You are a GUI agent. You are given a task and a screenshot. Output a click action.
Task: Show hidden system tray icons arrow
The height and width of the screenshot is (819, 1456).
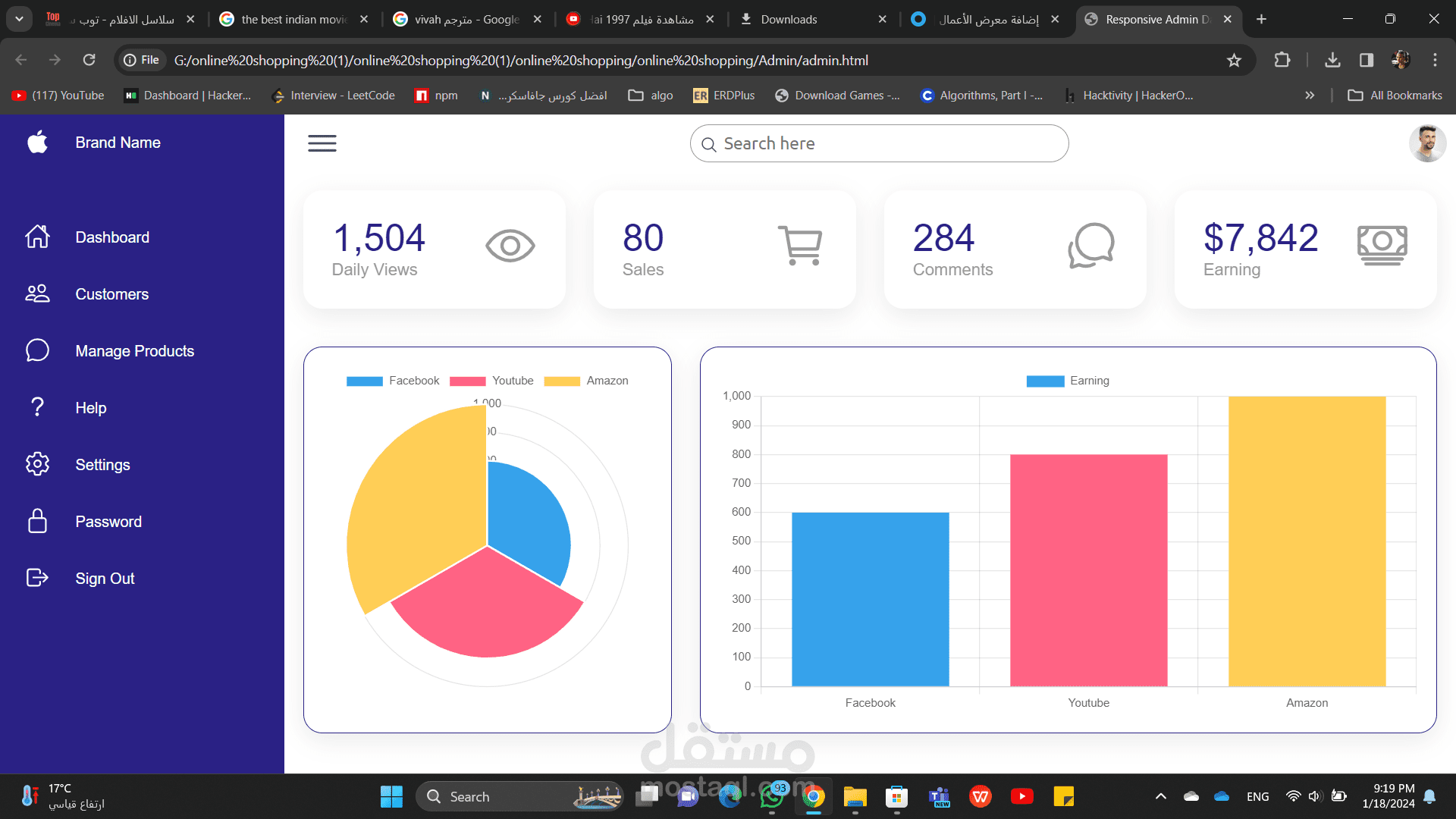tap(1160, 796)
